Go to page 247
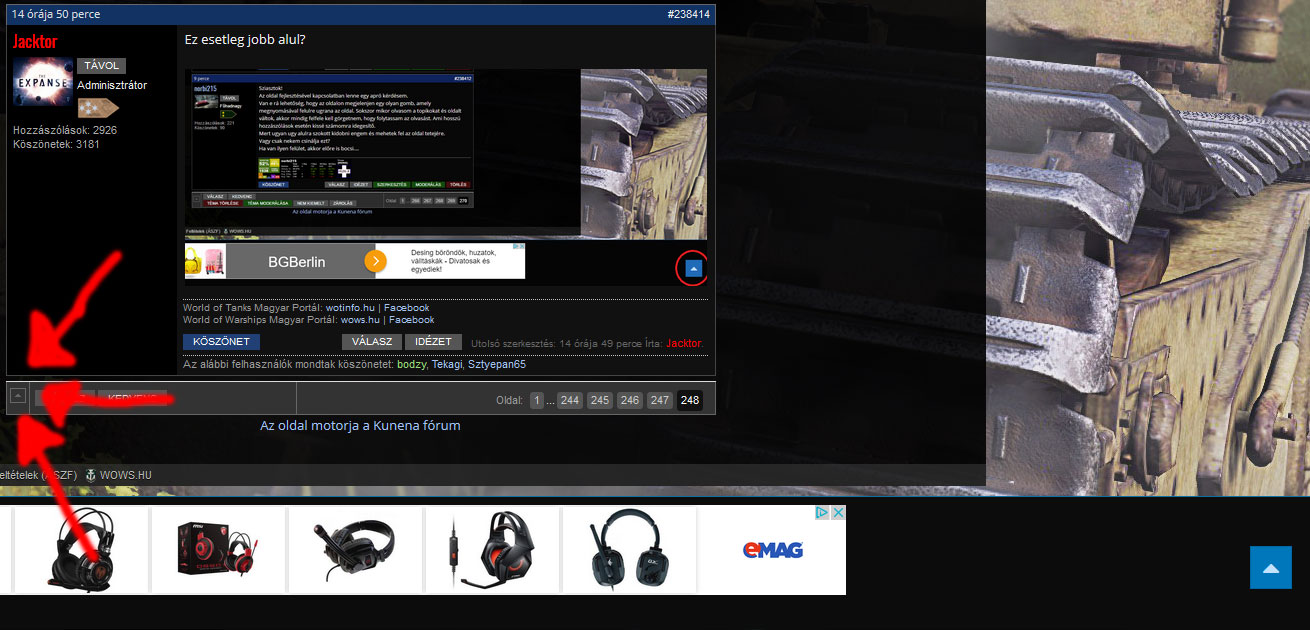Viewport: 1310px width, 630px height. [660, 400]
